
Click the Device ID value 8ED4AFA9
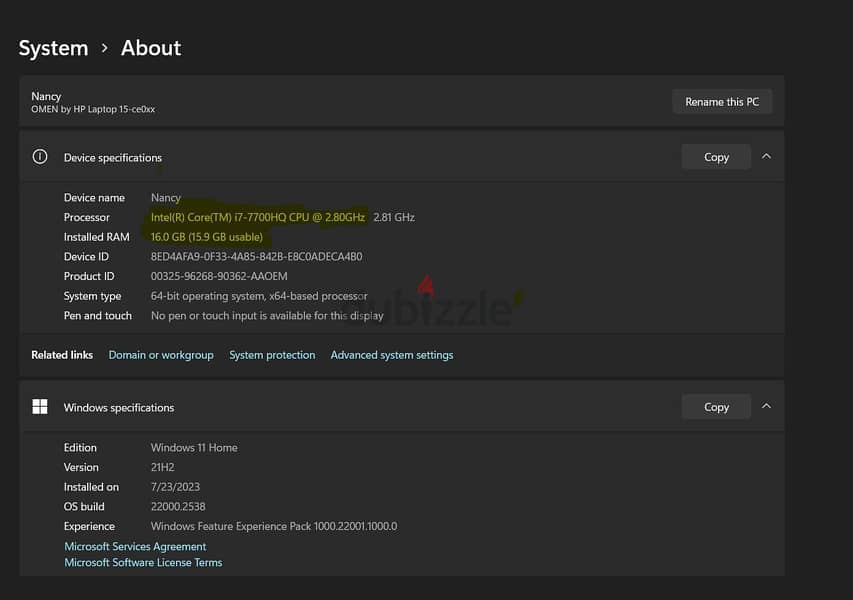tap(256, 256)
